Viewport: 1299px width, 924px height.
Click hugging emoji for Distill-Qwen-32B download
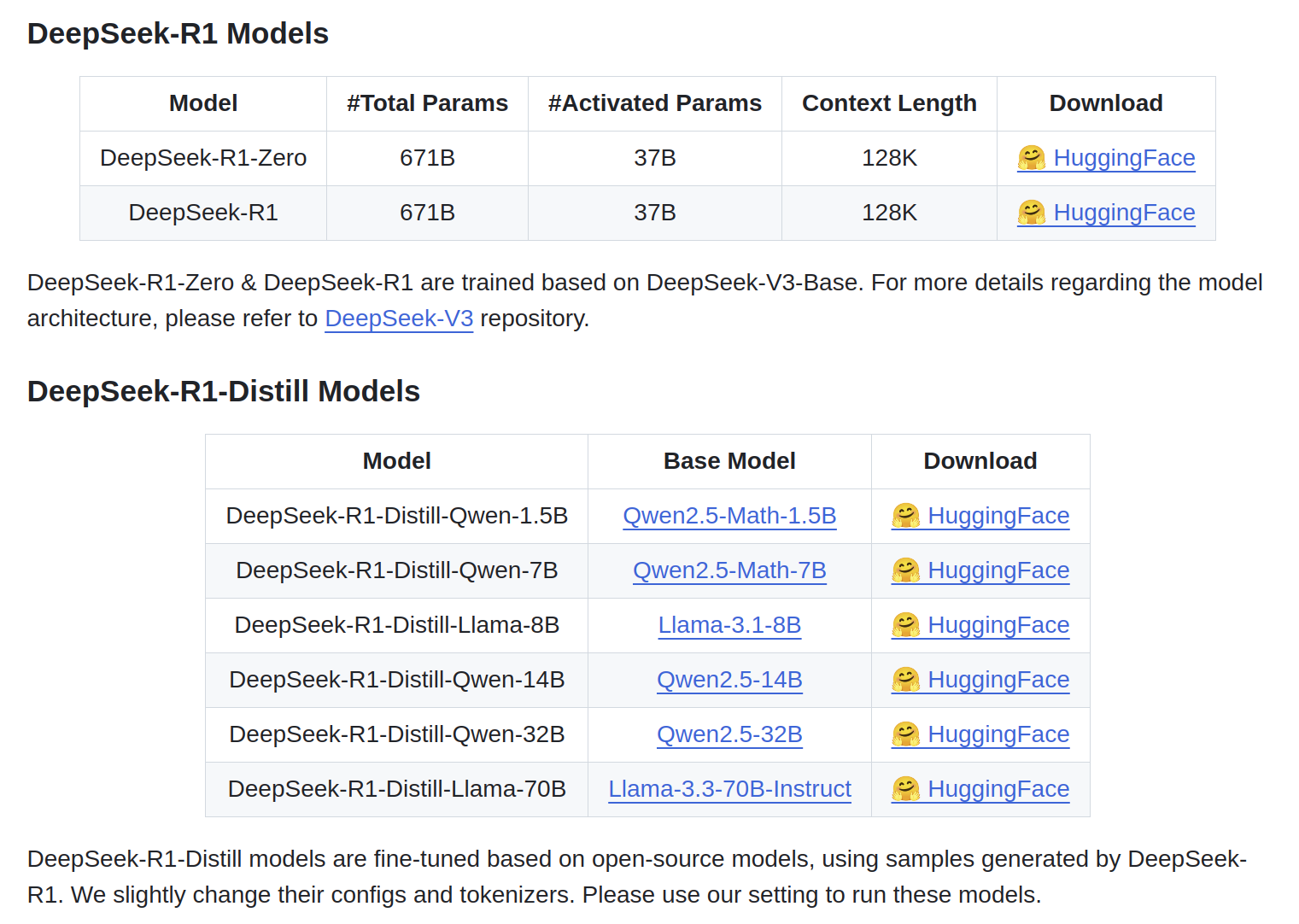click(905, 734)
